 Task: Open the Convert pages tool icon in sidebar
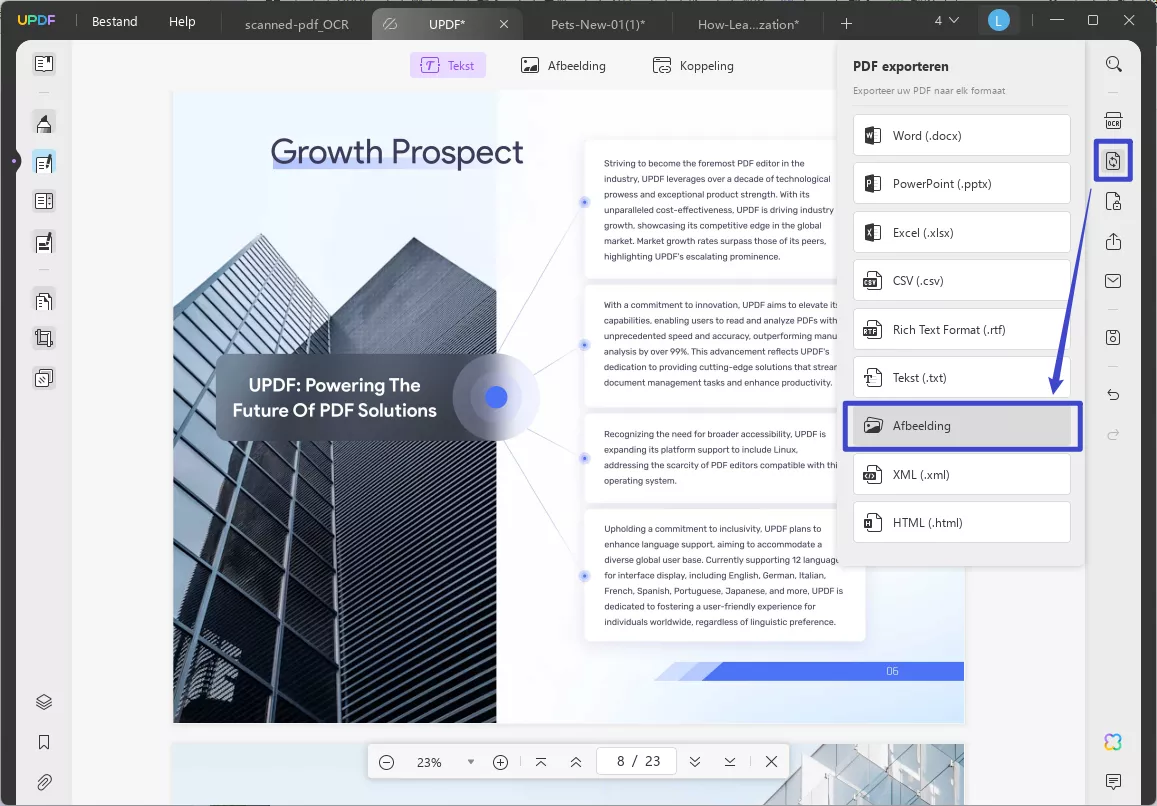pyautogui.click(x=44, y=300)
